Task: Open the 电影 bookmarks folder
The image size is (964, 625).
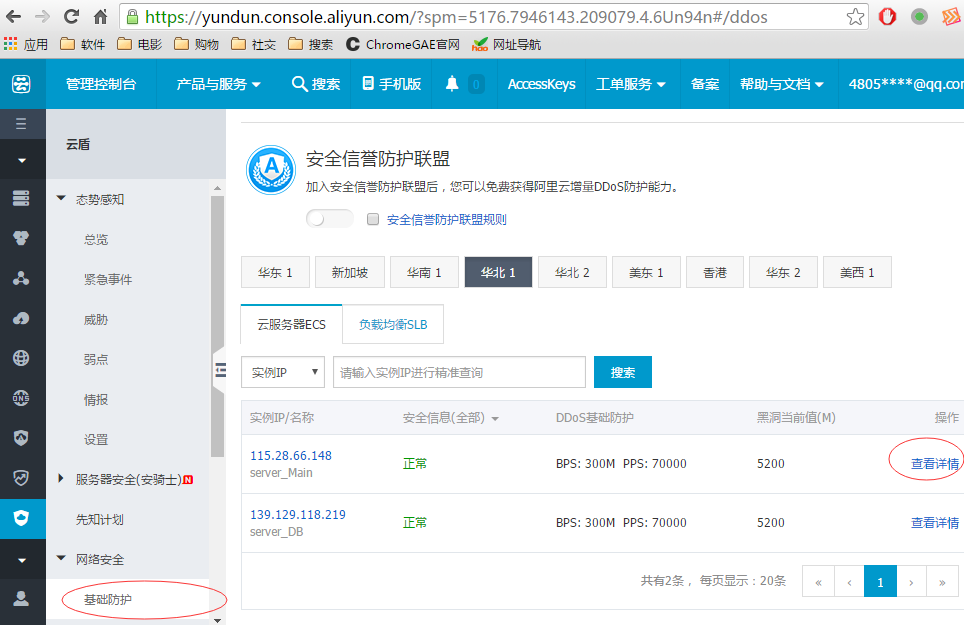Action: 140,44
